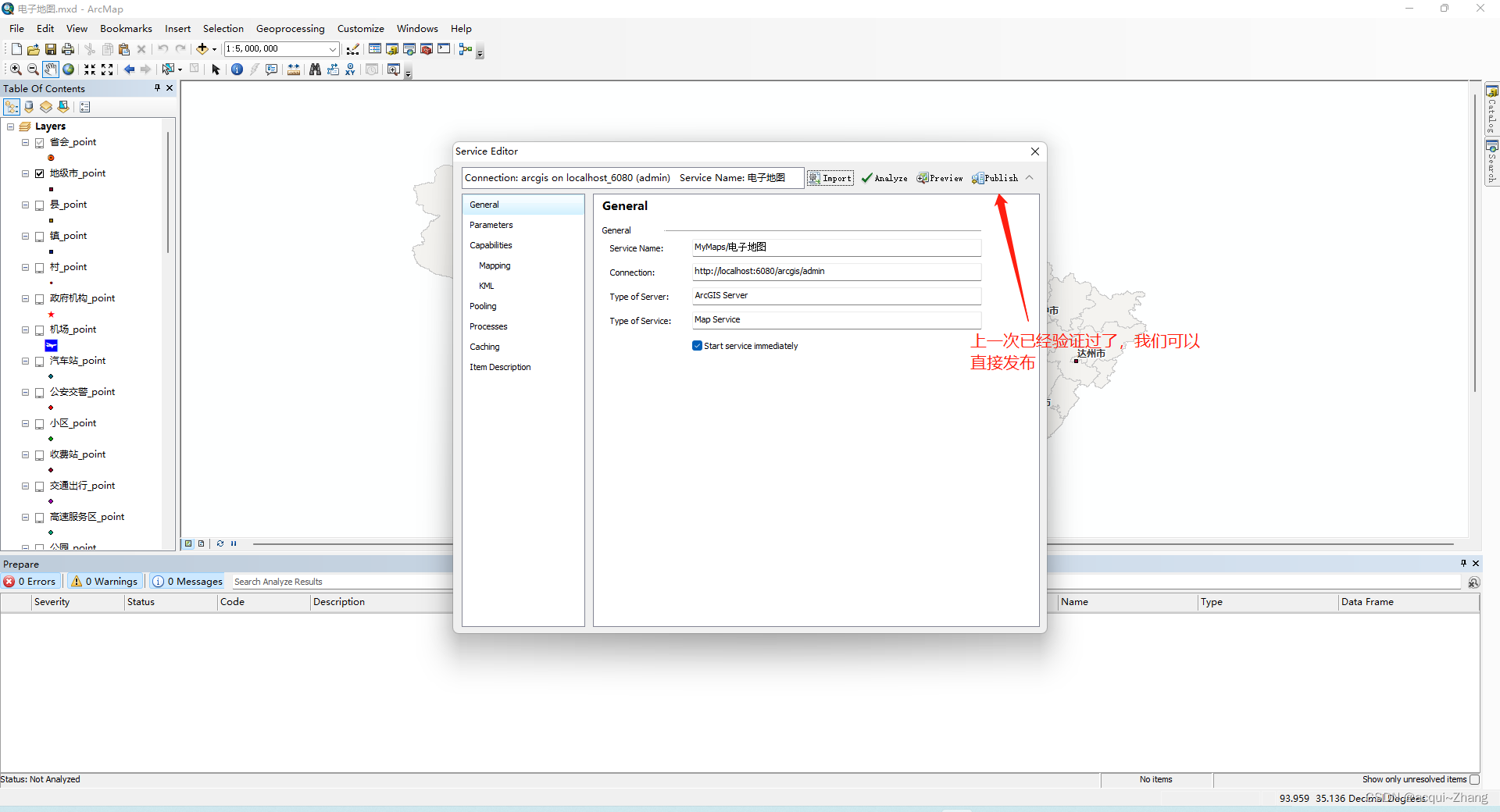Click the Import button
The height and width of the screenshot is (812, 1500).
coord(830,178)
